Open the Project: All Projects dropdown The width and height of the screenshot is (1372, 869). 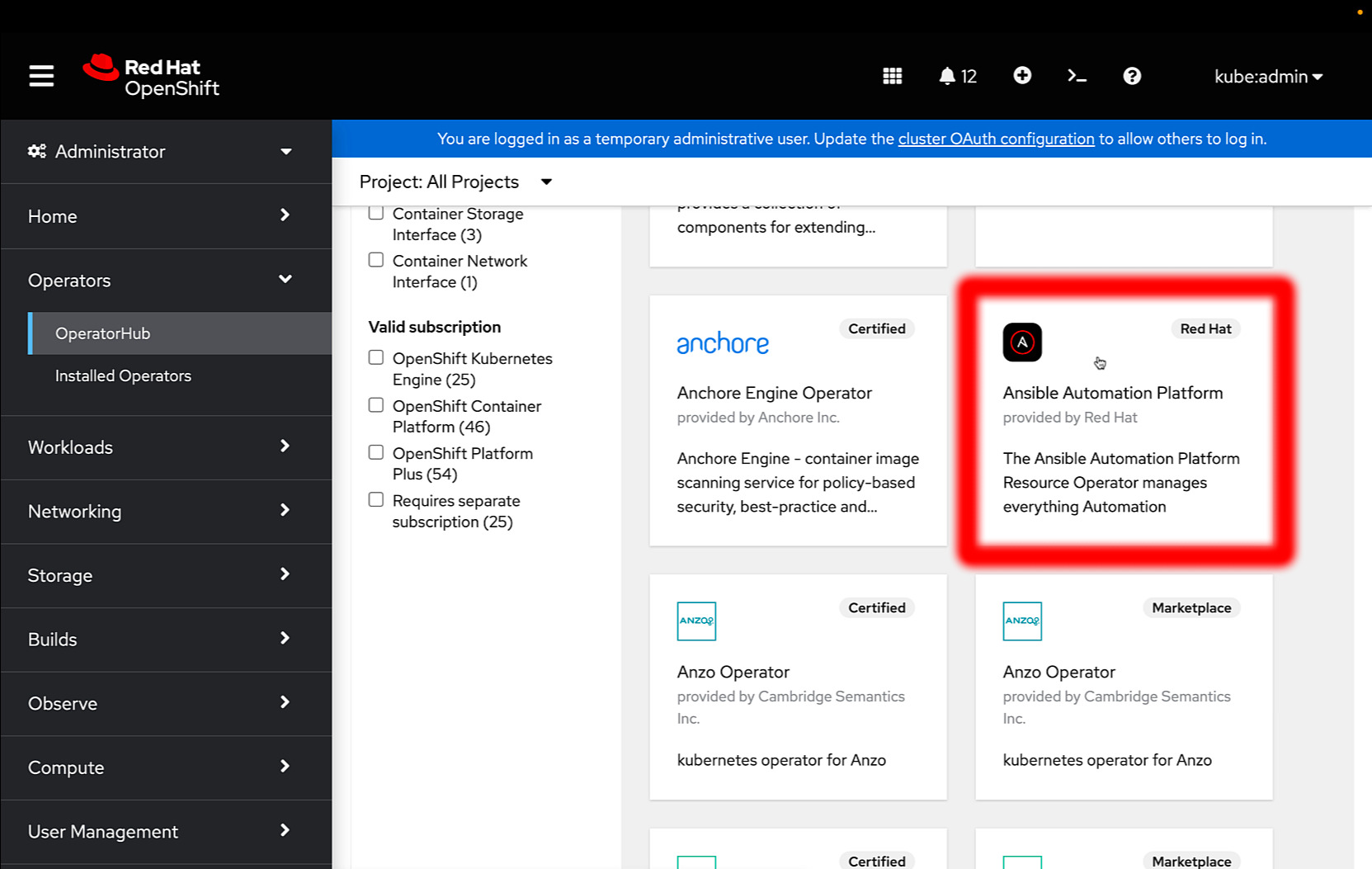tap(455, 182)
